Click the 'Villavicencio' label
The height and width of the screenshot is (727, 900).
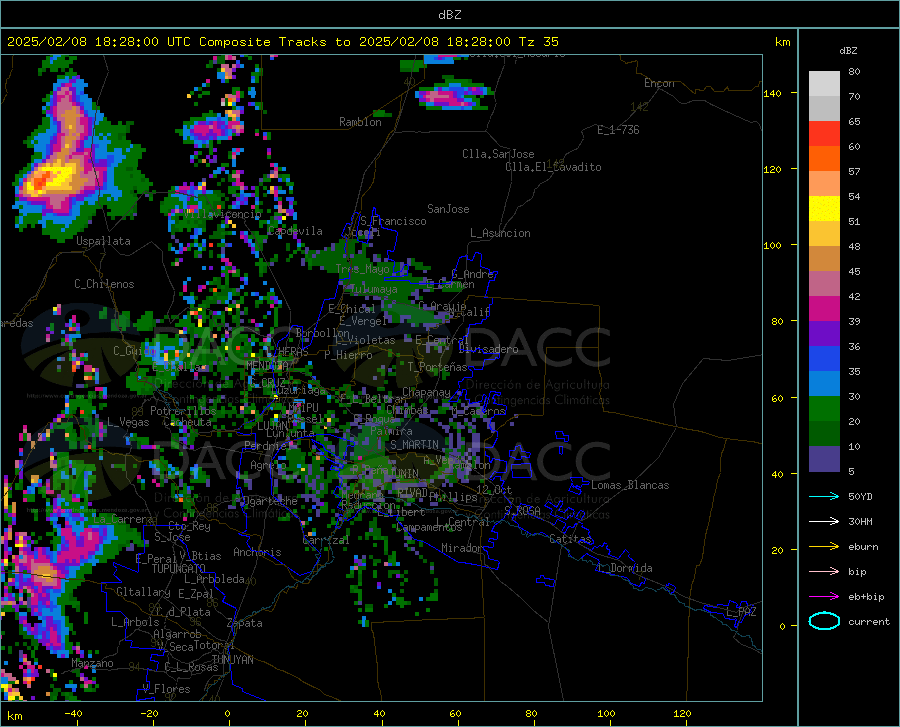(223, 214)
